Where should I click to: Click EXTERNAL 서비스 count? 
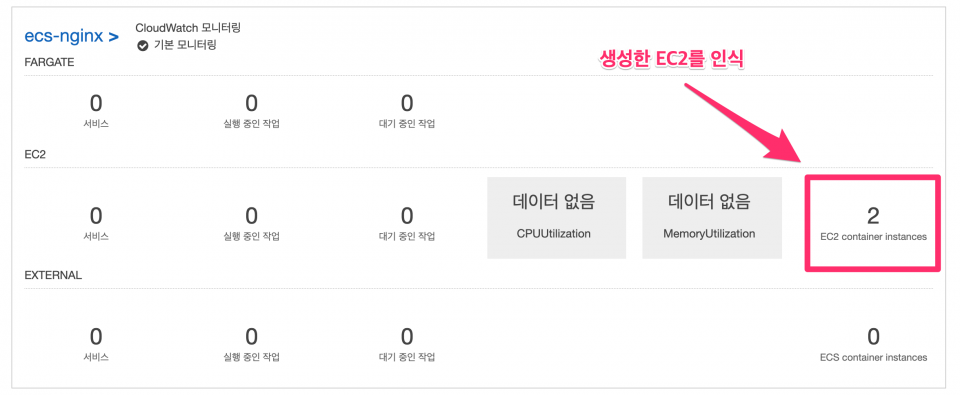click(x=96, y=336)
